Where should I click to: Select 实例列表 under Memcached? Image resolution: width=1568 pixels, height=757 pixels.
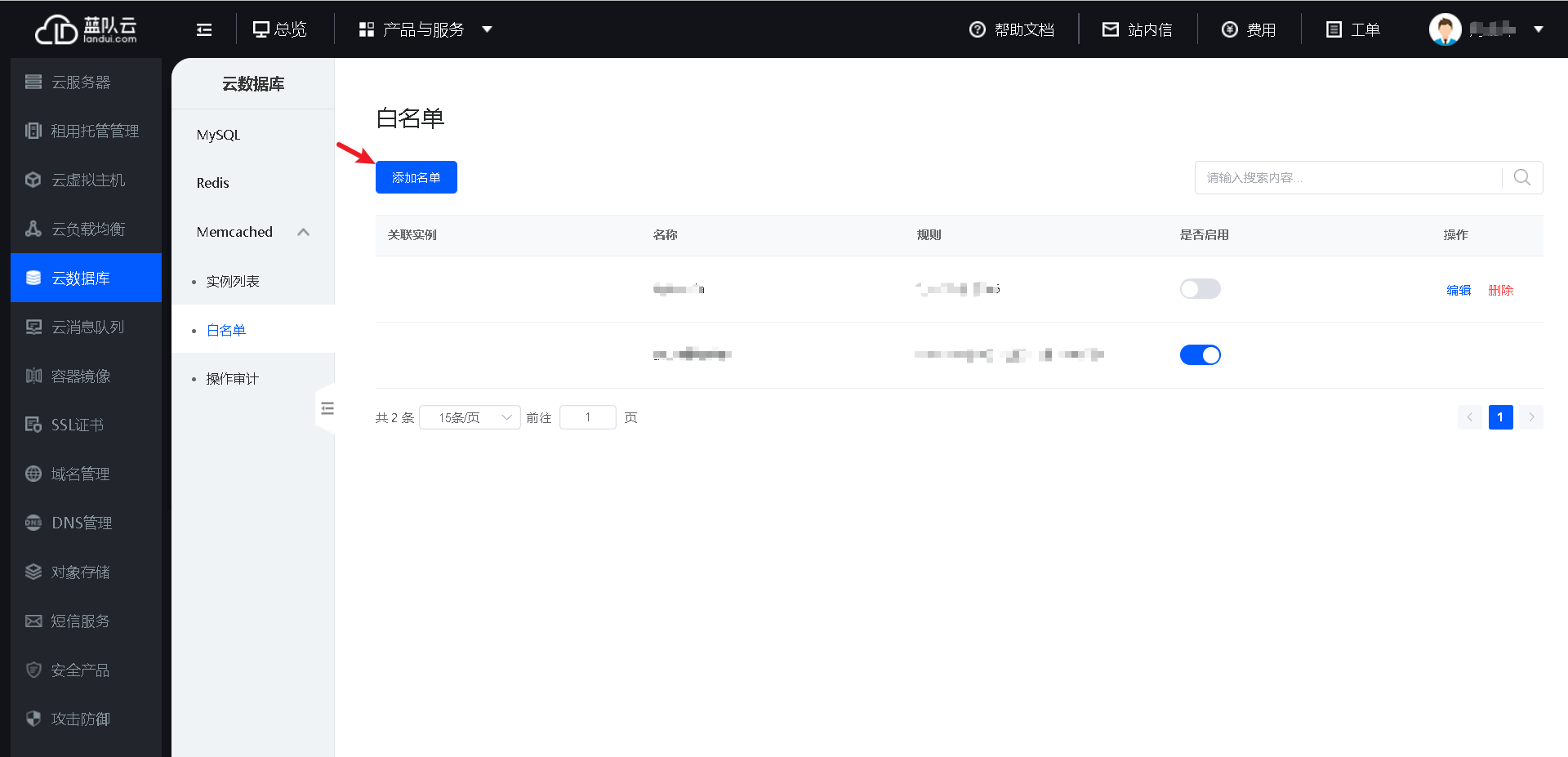click(x=233, y=281)
